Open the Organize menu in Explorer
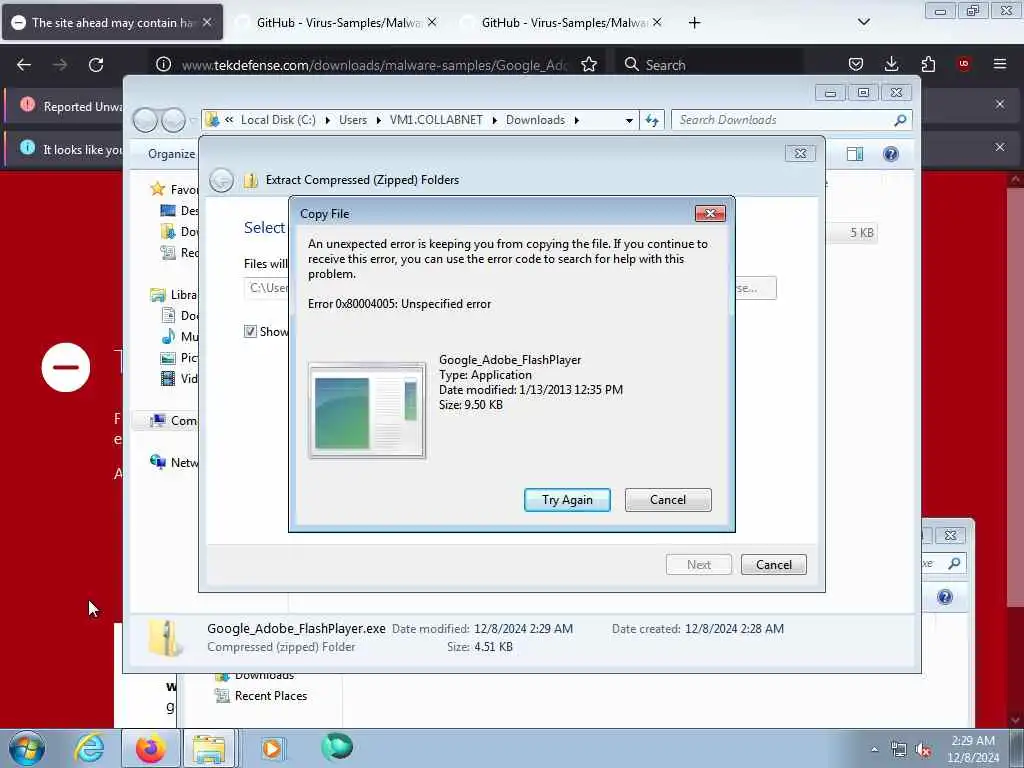Image resolution: width=1024 pixels, height=768 pixels. tap(171, 154)
